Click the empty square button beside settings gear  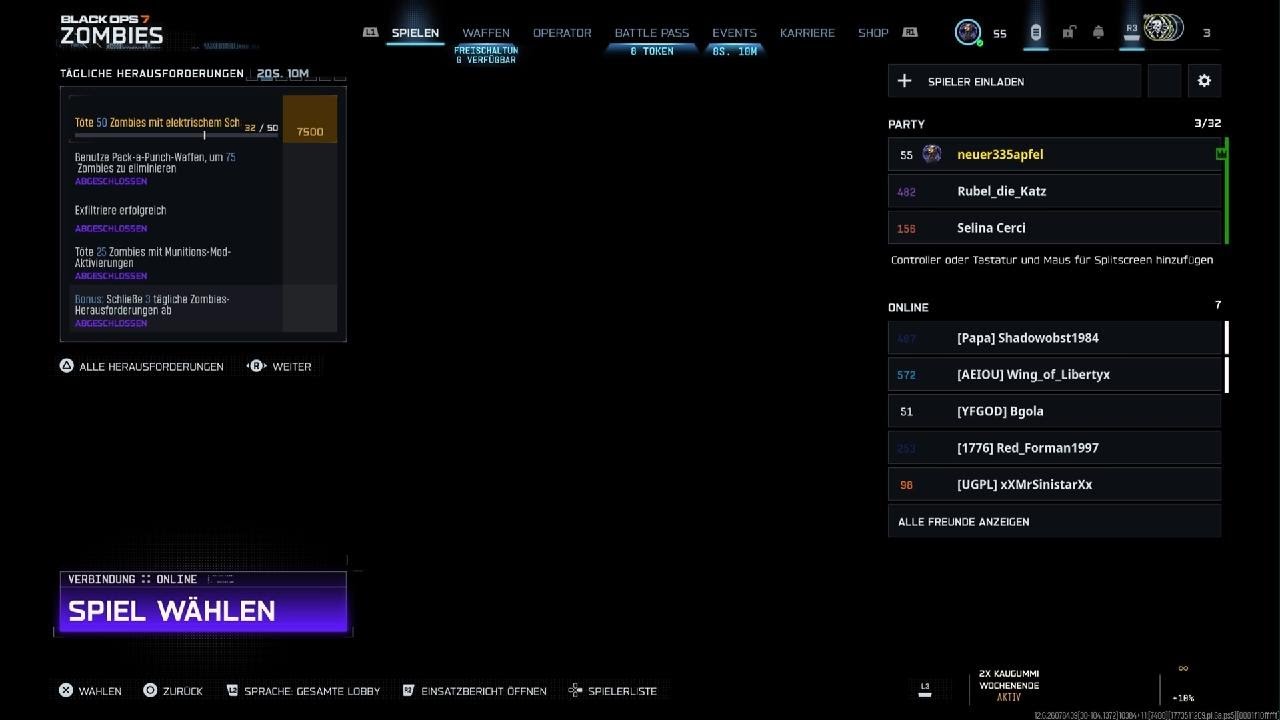tap(1164, 81)
